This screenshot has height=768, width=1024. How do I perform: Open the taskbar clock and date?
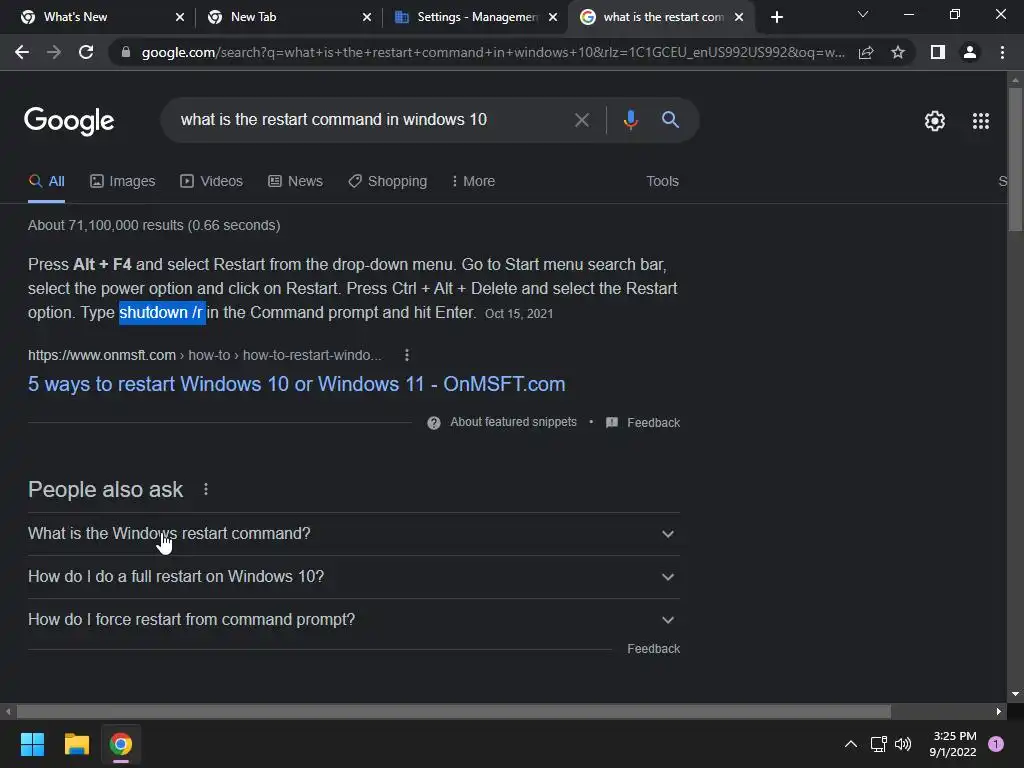pos(953,744)
